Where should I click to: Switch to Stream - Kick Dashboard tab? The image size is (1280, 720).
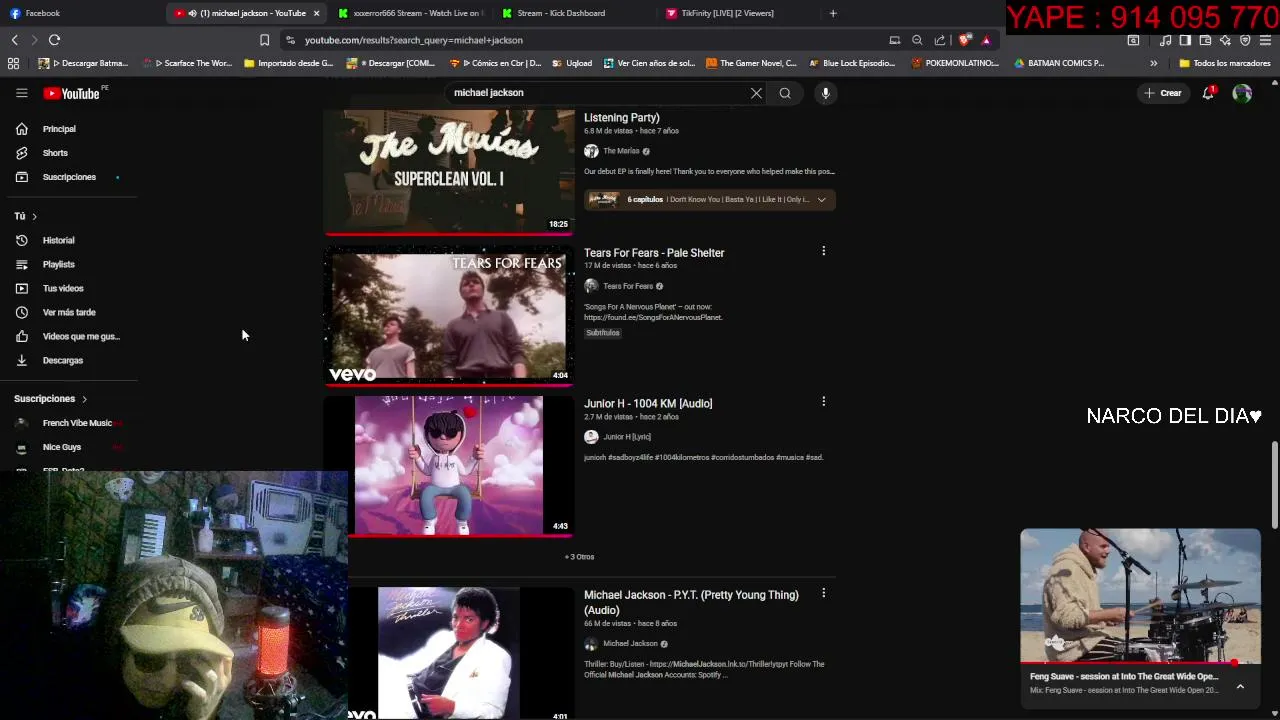click(560, 13)
